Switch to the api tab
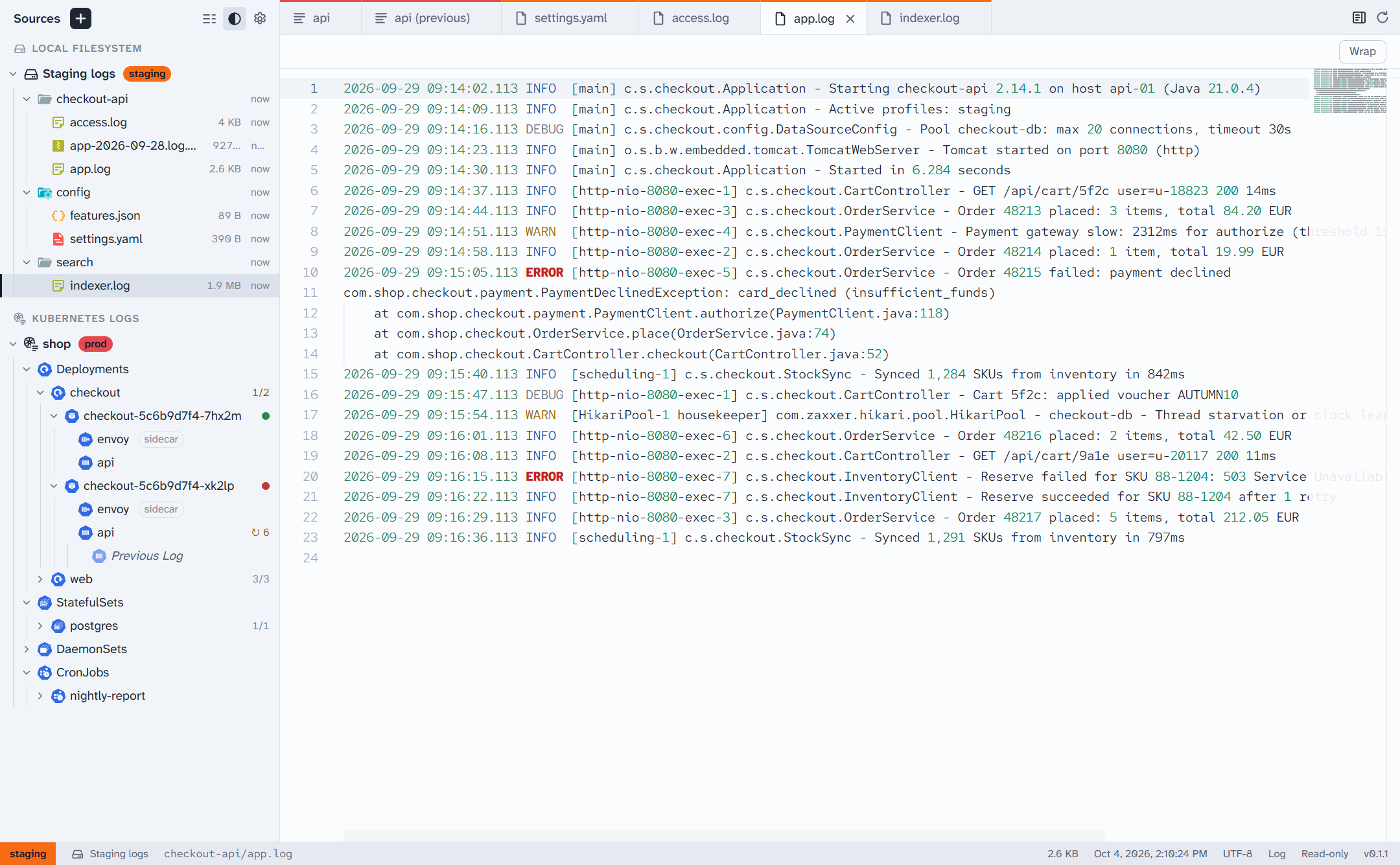Viewport: 1400px width, 865px height. 320,18
